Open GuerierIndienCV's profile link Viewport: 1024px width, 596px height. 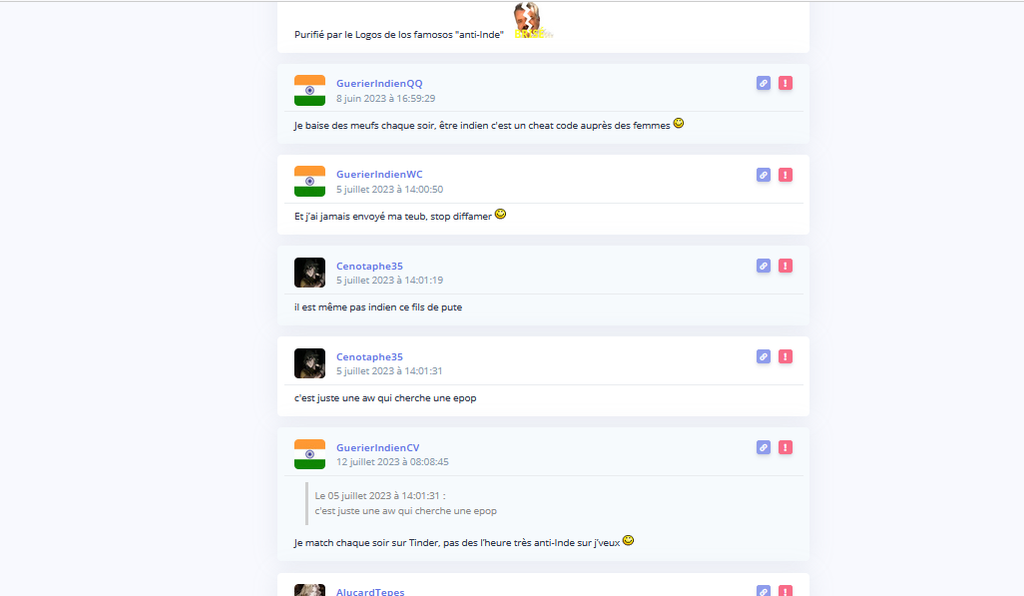point(377,447)
